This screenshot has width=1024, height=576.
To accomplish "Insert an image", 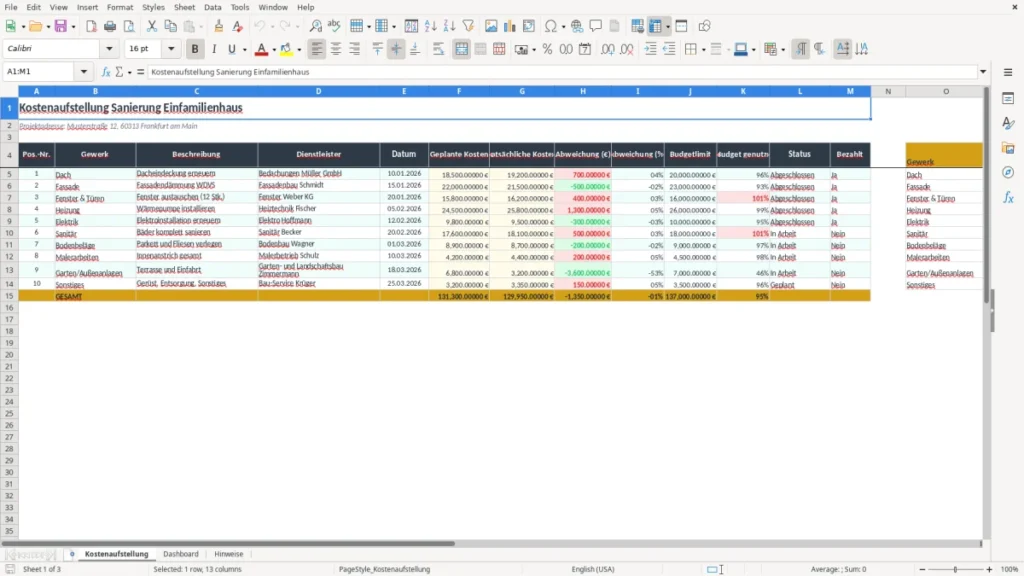I will point(491,26).
